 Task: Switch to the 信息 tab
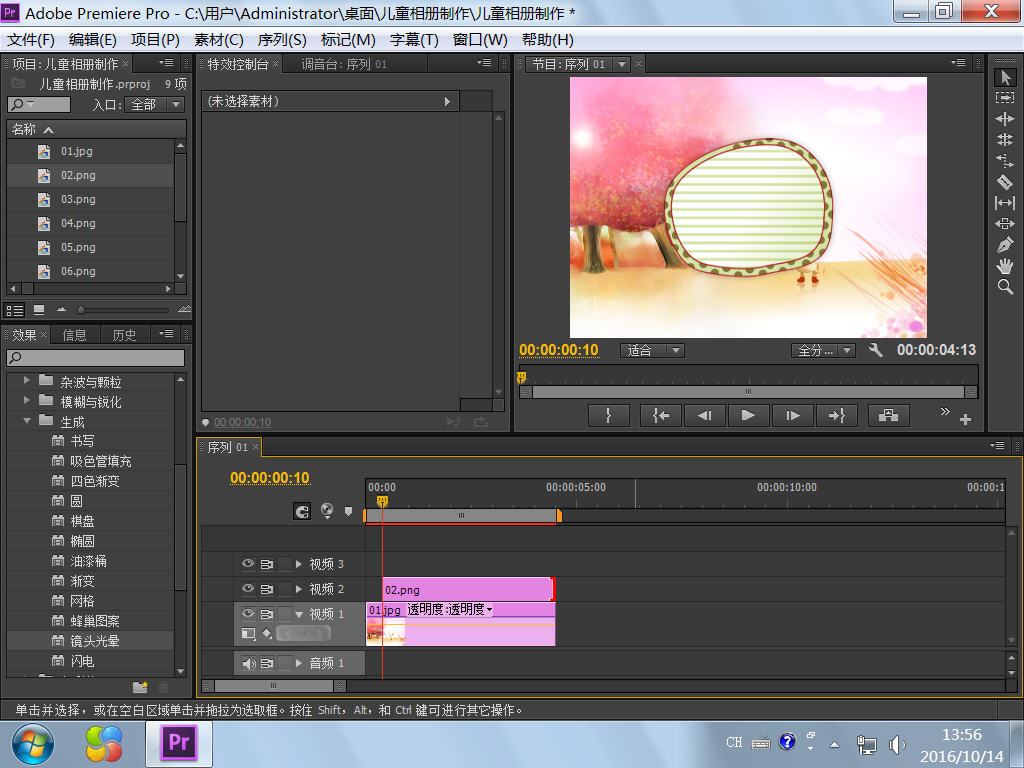pos(74,335)
